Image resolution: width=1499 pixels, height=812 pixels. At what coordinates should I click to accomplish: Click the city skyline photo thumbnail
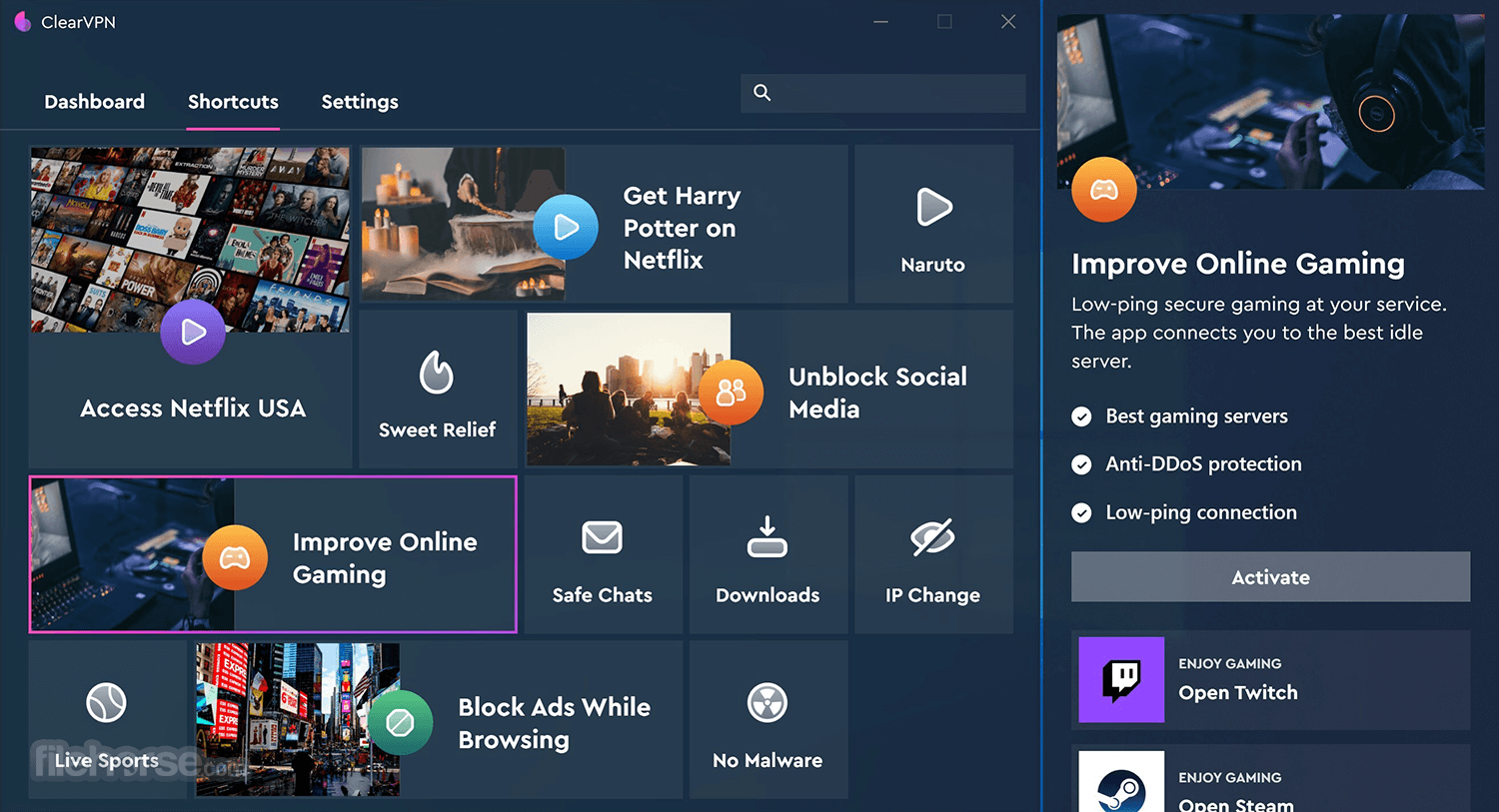629,390
